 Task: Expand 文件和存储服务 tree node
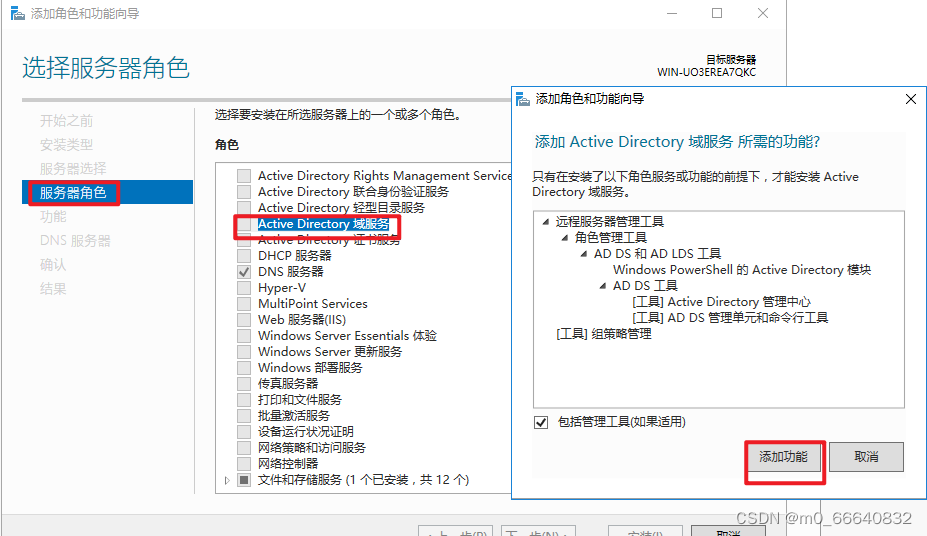tap(227, 480)
